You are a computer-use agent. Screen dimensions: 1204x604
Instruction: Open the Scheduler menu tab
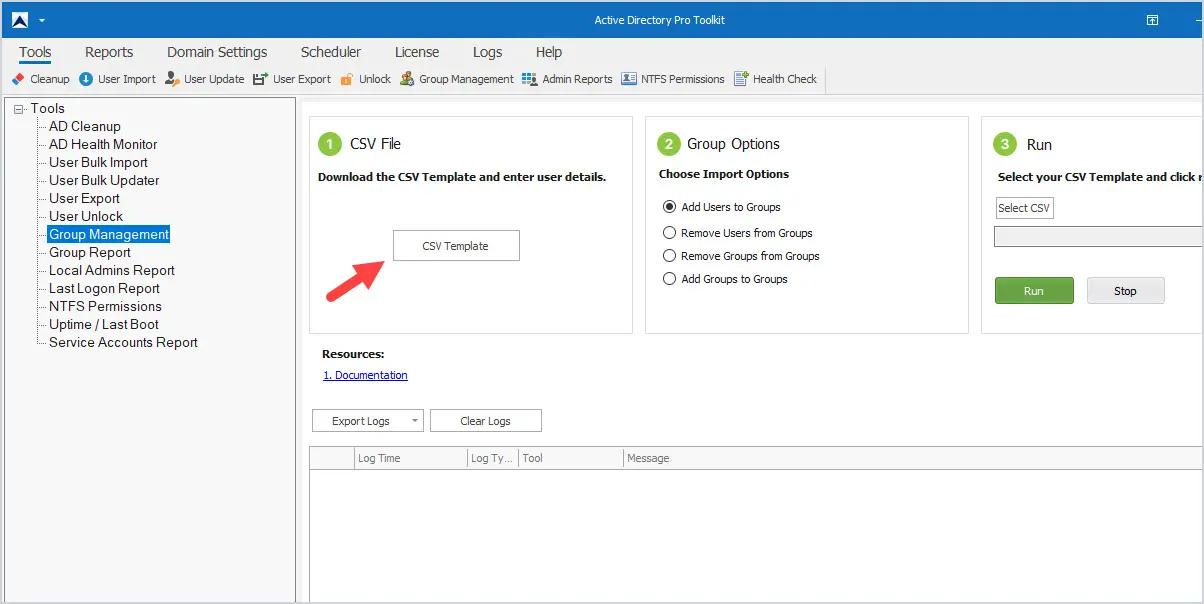[x=331, y=52]
